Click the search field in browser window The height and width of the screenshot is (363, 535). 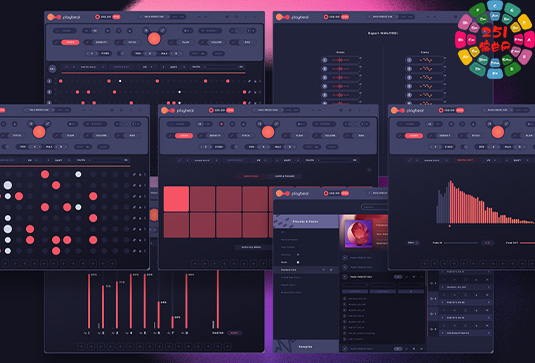375,207
